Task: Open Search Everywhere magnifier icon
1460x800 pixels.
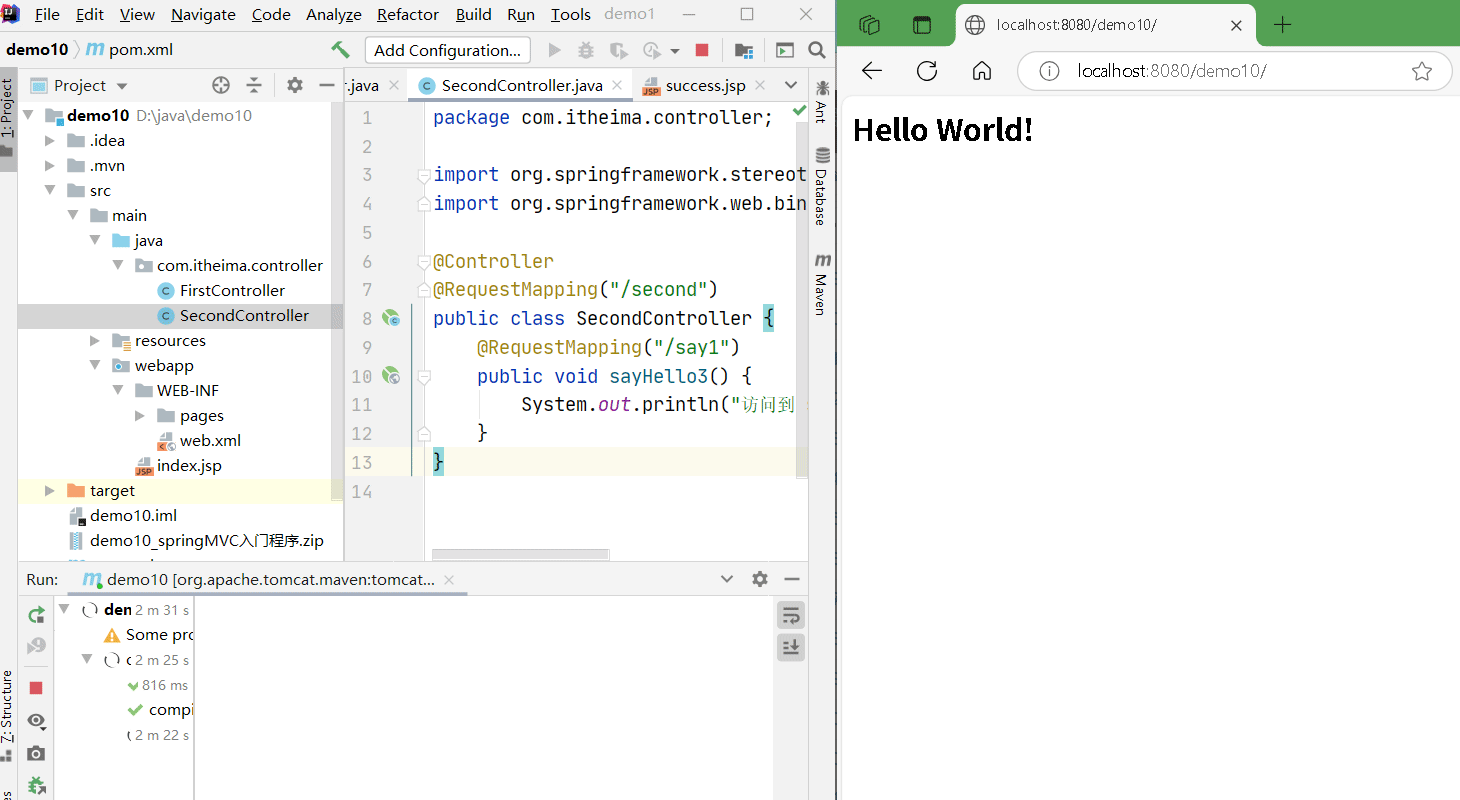Action: point(817,50)
